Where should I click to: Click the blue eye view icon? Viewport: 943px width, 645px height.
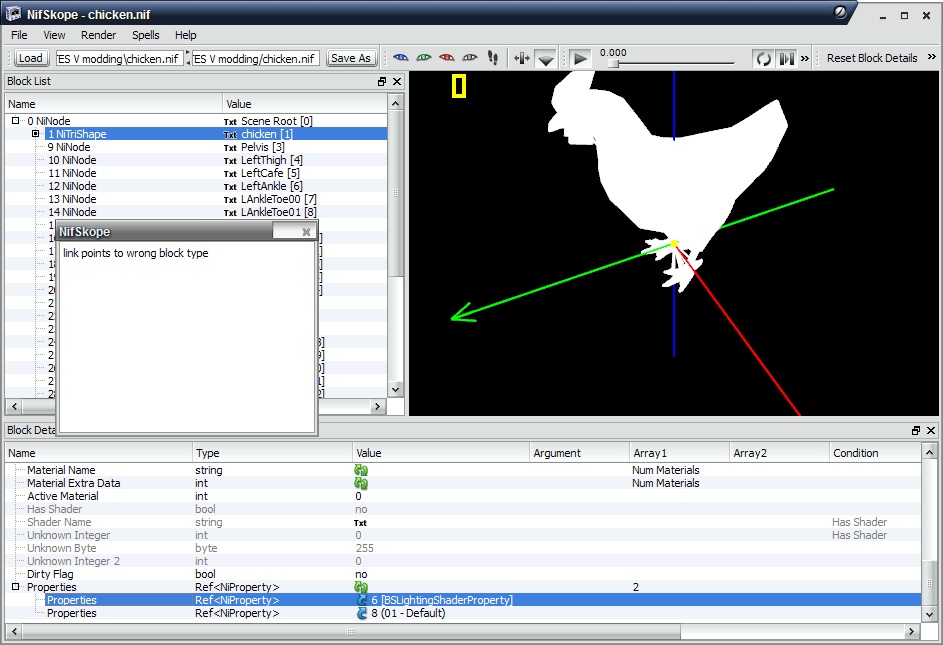[x=401, y=58]
